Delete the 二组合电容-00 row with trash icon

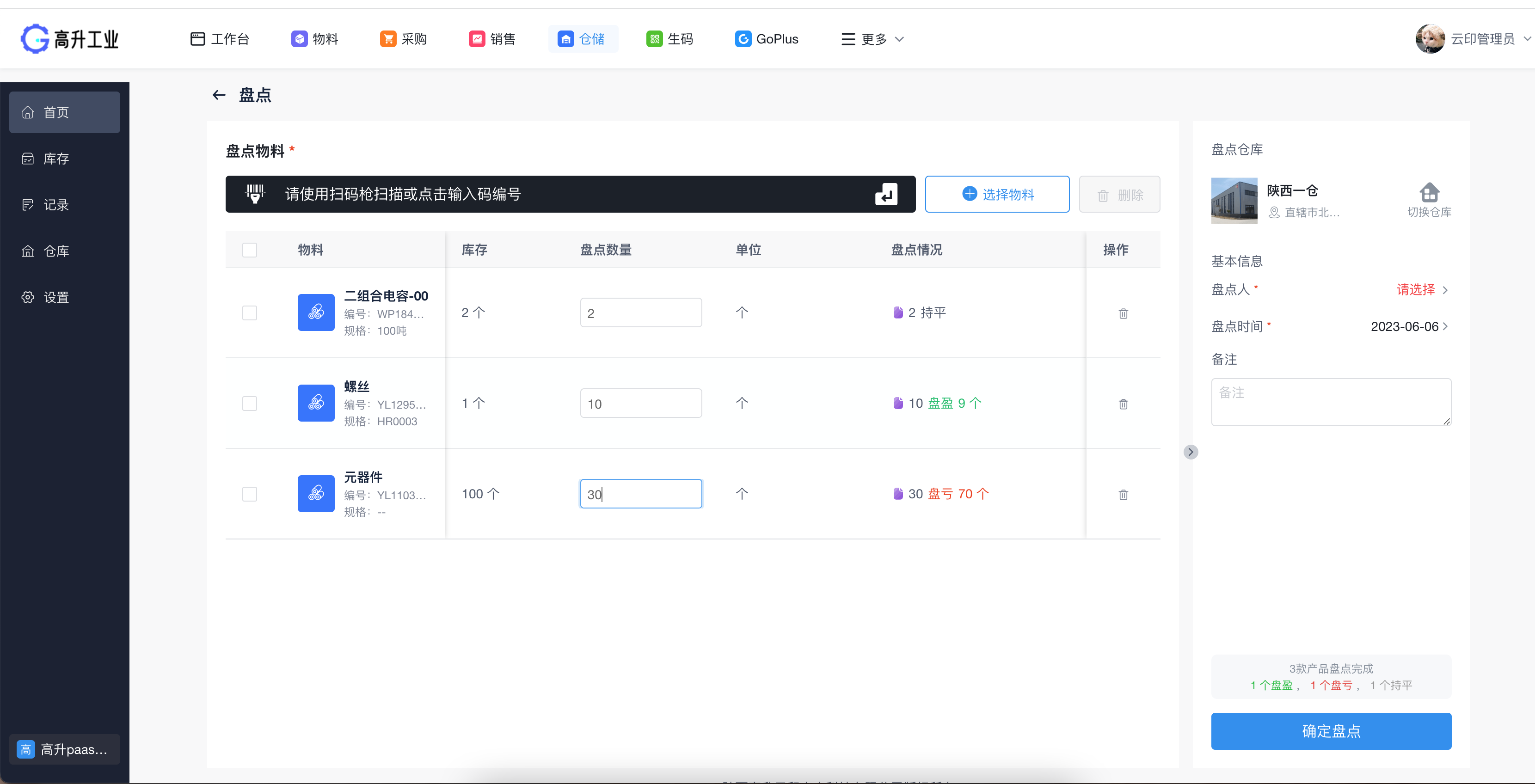pos(1123,313)
